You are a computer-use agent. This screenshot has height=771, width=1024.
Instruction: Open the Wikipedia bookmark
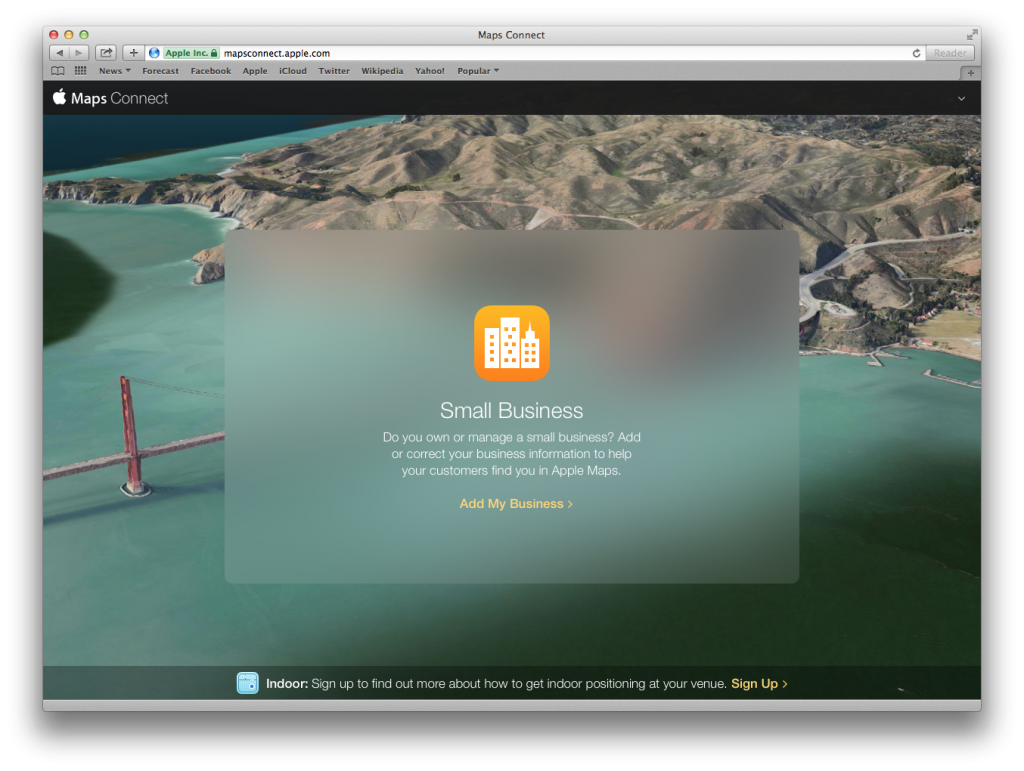click(382, 71)
